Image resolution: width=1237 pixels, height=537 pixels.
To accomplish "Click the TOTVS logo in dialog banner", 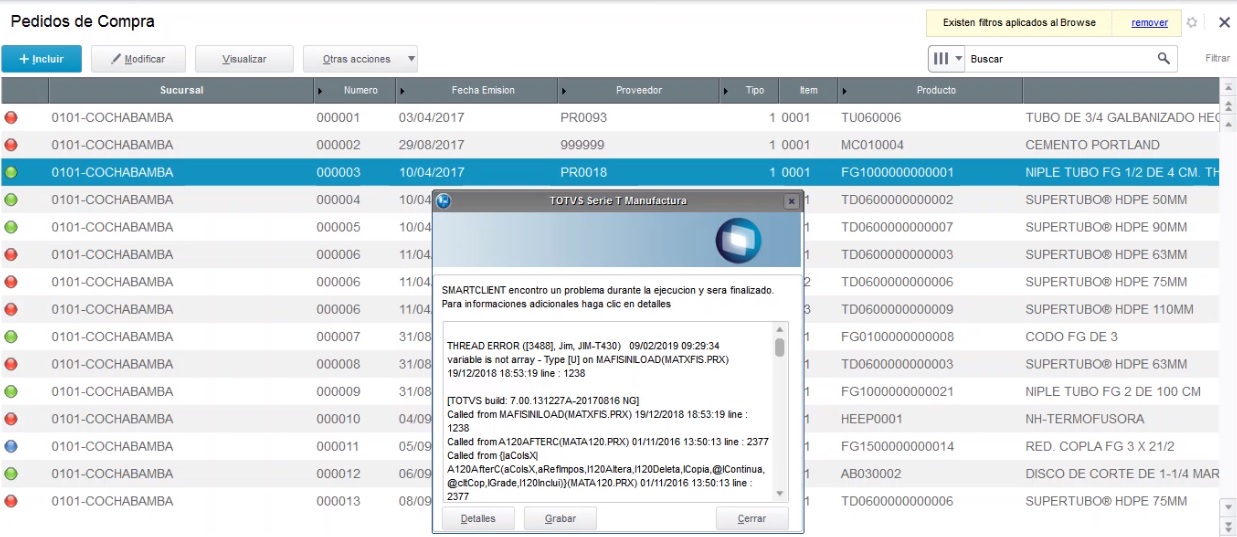I will (739, 241).
